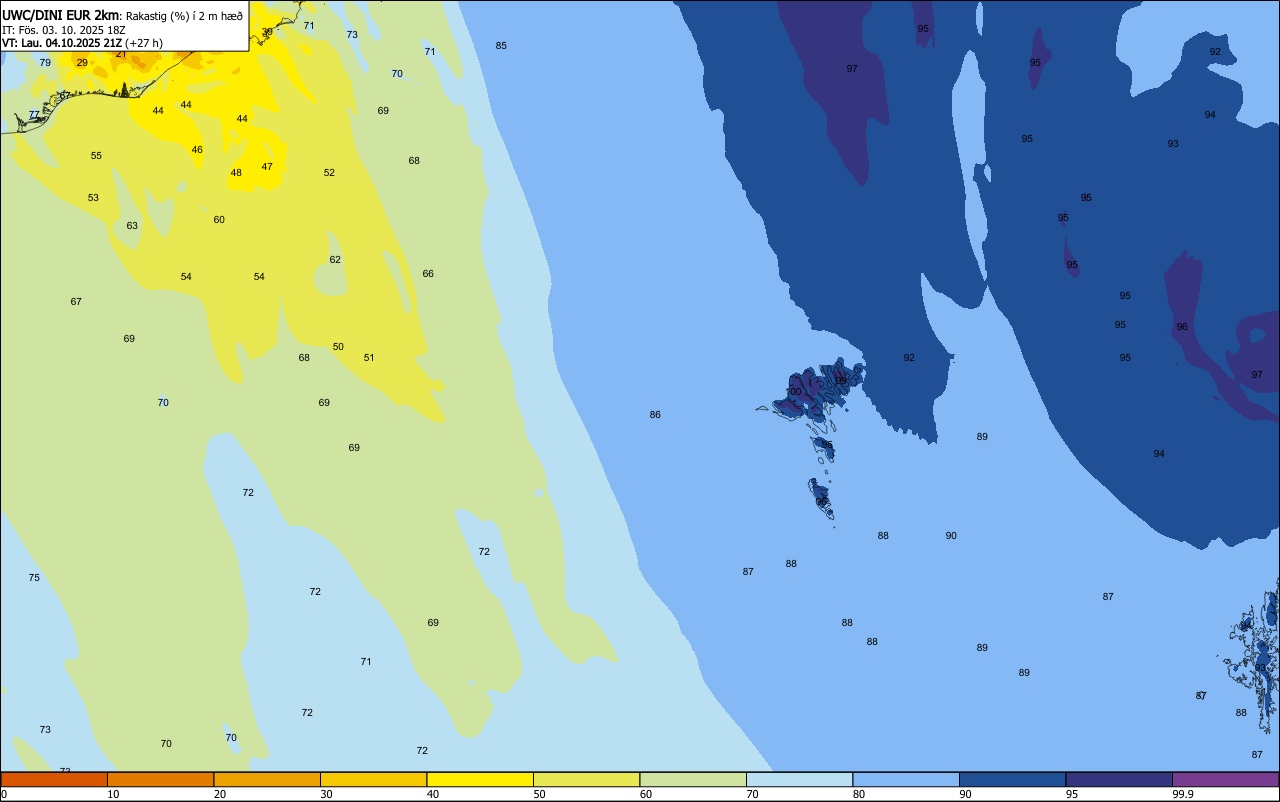Select the legend tick label '95'
The image size is (1280, 802).
1072,794
